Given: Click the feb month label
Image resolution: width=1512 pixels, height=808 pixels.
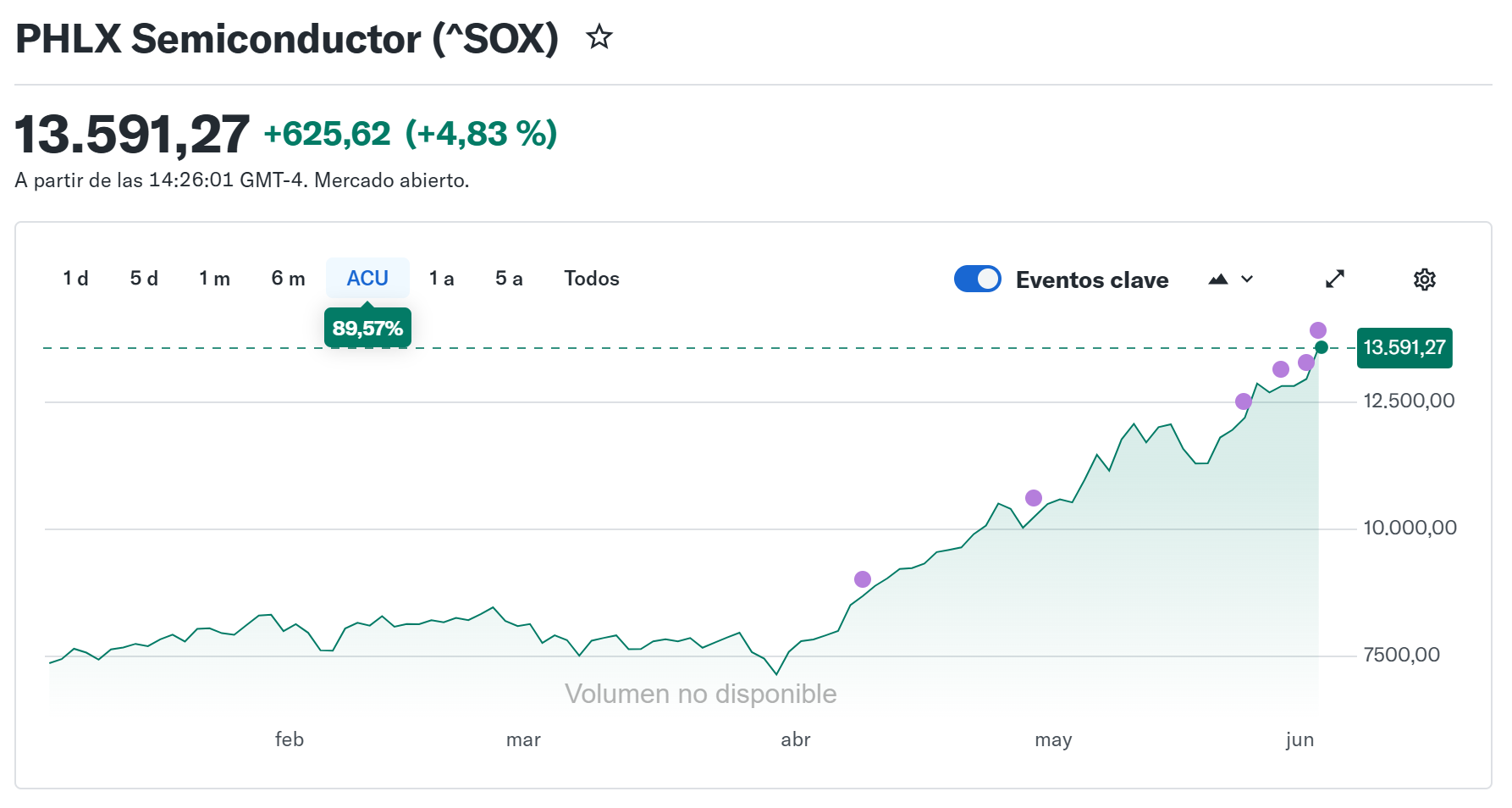Looking at the screenshot, I should [290, 739].
